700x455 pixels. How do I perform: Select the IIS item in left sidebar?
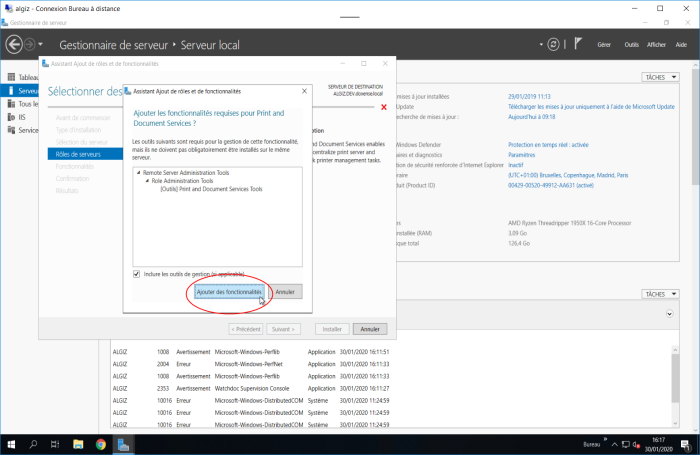[x=22, y=117]
